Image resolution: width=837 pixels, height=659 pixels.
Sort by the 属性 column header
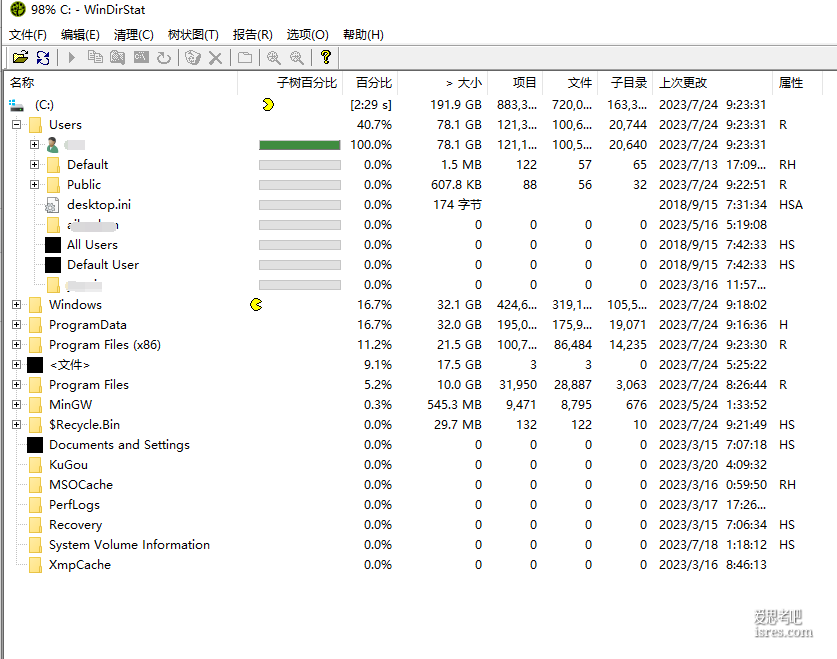point(797,83)
